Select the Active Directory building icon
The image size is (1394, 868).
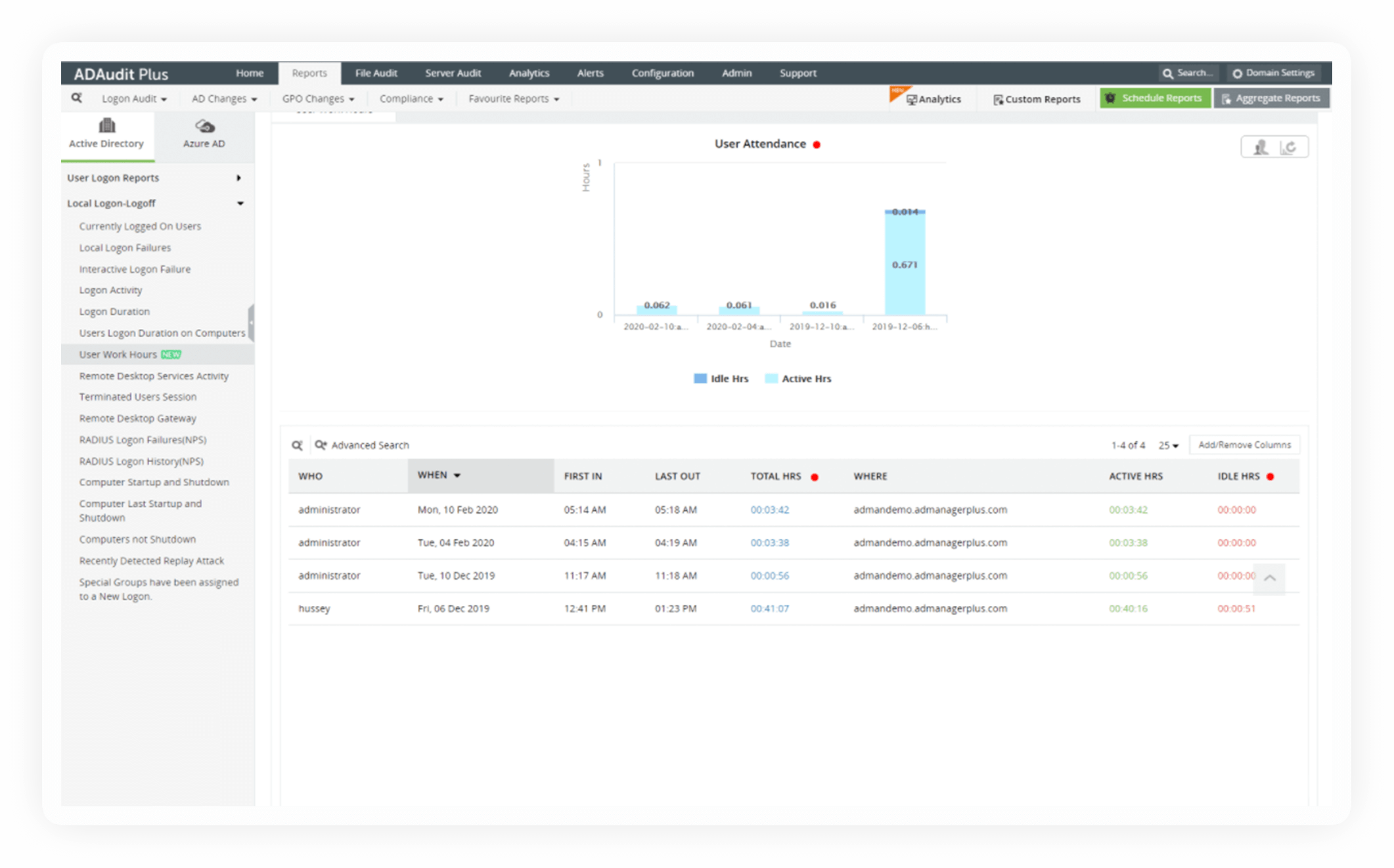pos(106,125)
